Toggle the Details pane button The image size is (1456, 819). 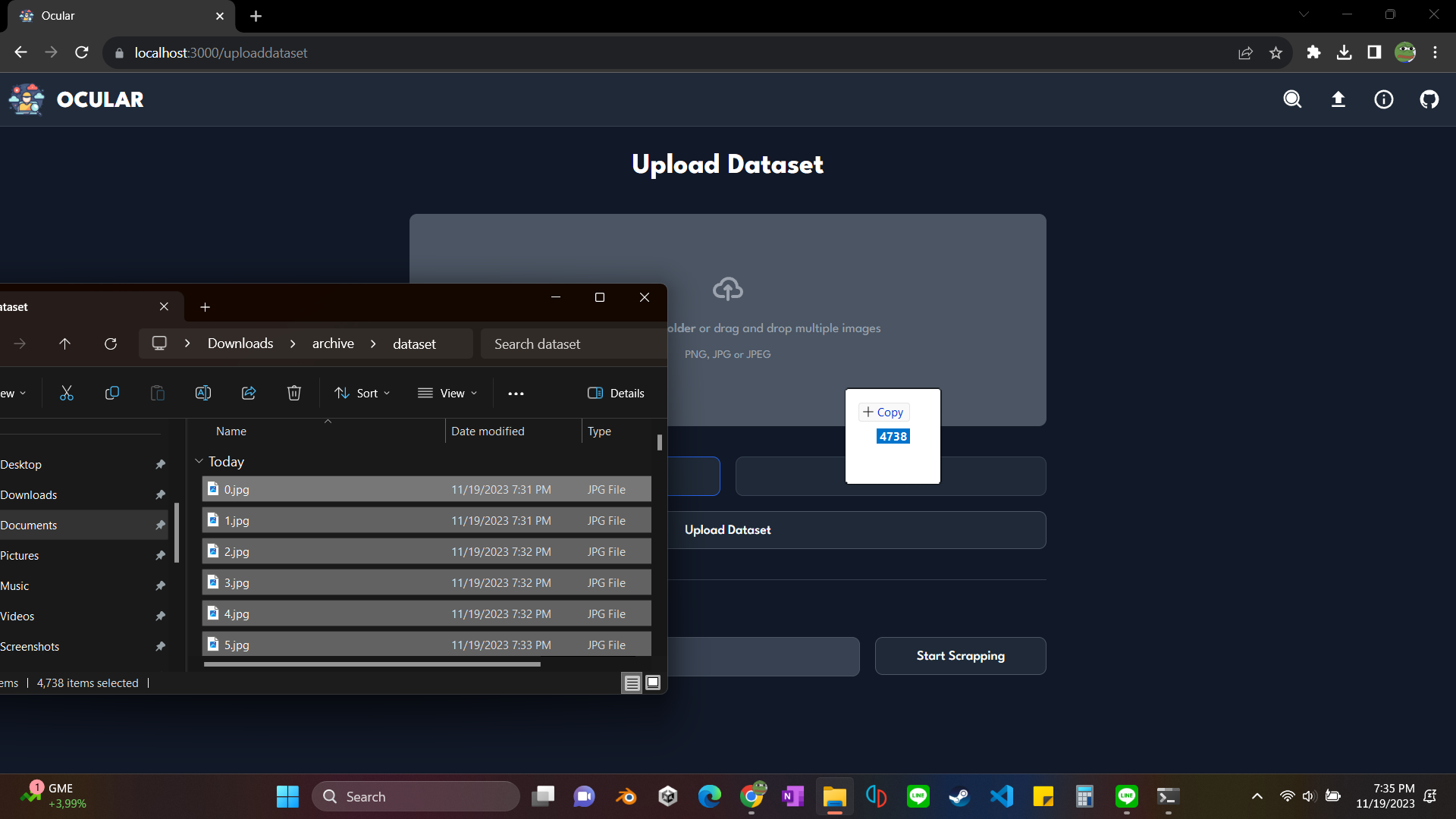click(x=616, y=393)
